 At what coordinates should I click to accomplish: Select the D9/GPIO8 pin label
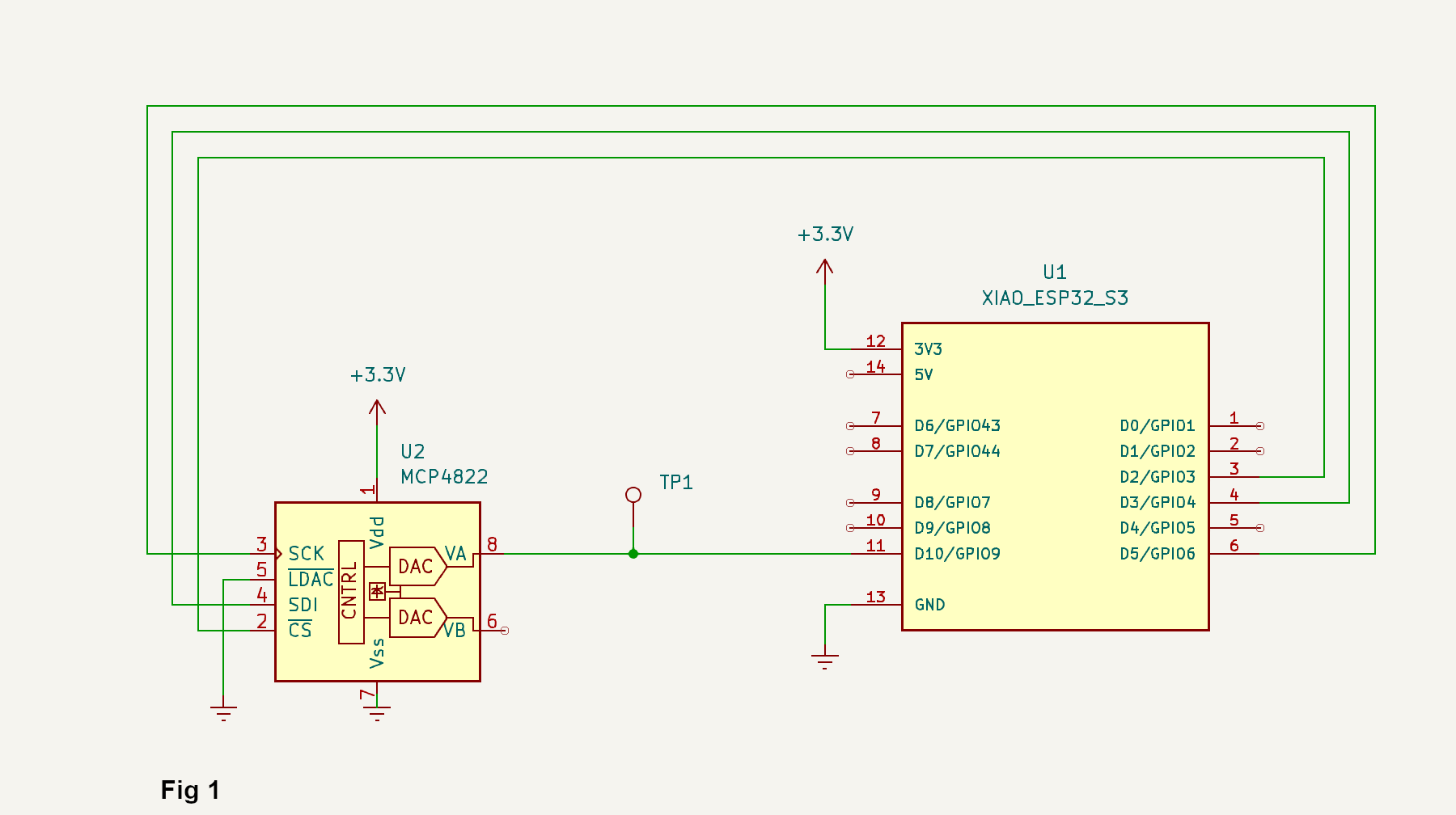[x=952, y=528]
